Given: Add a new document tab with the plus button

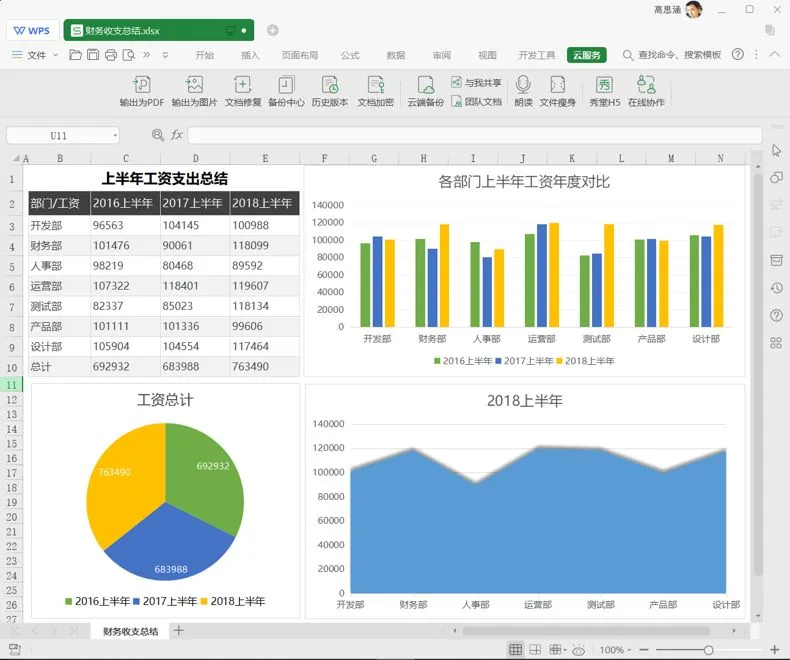Looking at the screenshot, I should pos(273,30).
